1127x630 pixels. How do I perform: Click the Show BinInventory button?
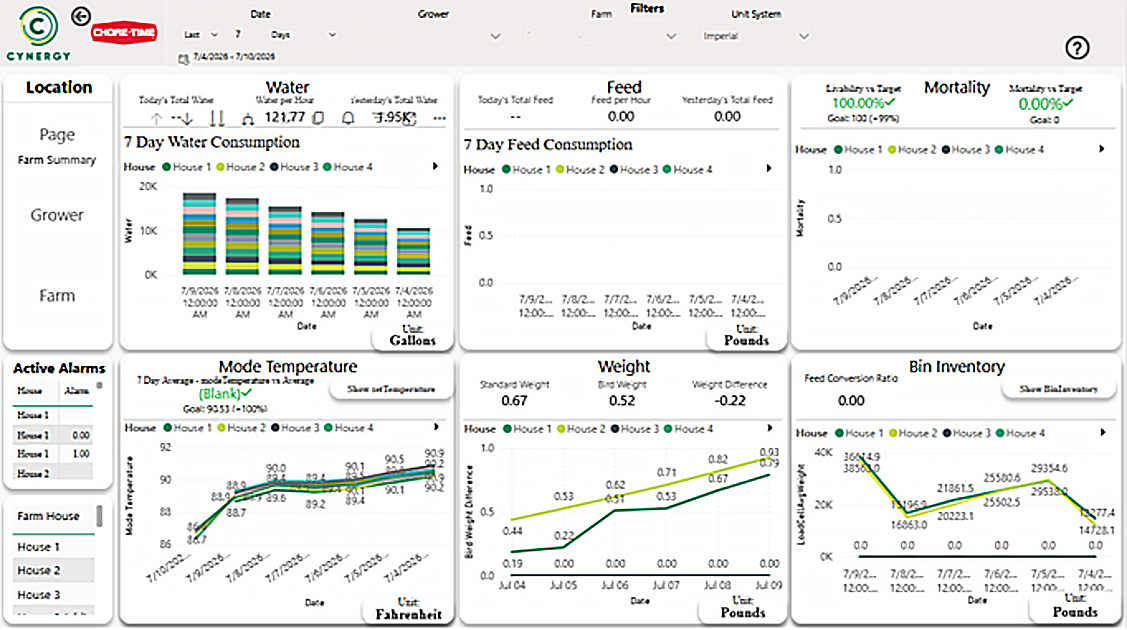[1059, 389]
